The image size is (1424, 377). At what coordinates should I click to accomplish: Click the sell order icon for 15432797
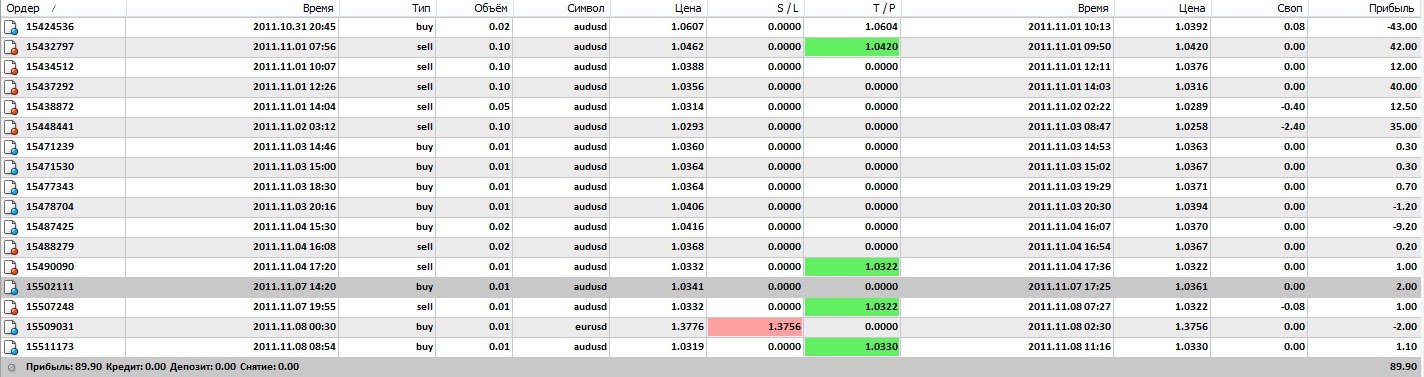pos(11,47)
